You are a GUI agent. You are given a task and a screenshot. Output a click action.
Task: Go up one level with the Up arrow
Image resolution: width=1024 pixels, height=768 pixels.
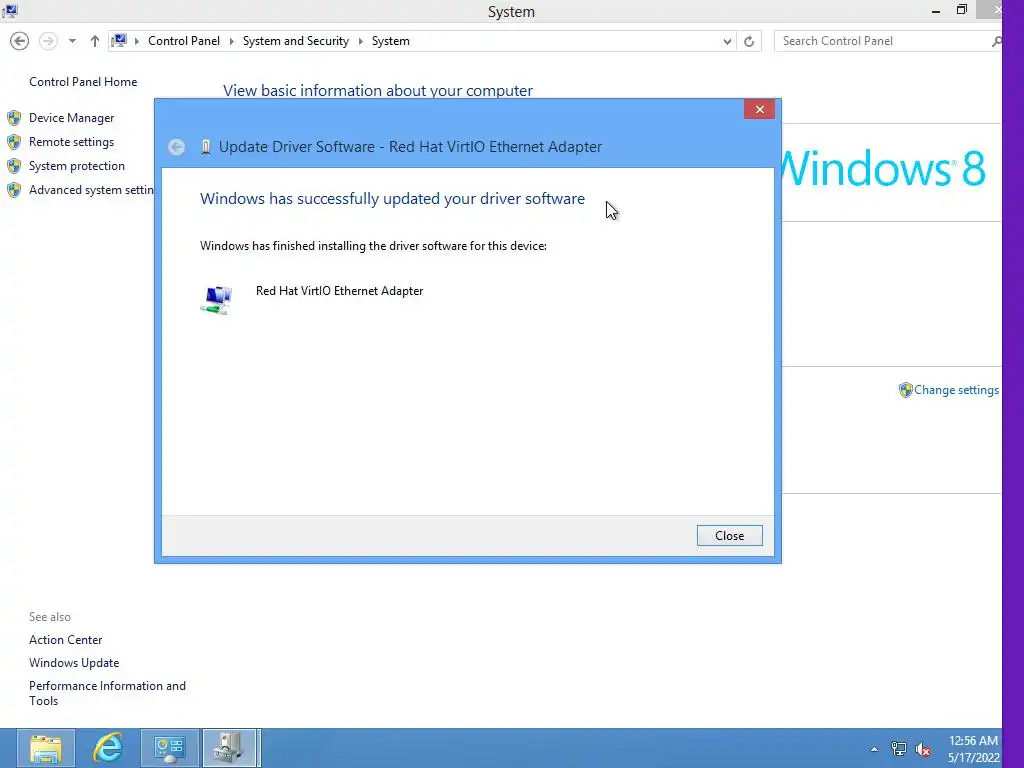pyautogui.click(x=95, y=41)
